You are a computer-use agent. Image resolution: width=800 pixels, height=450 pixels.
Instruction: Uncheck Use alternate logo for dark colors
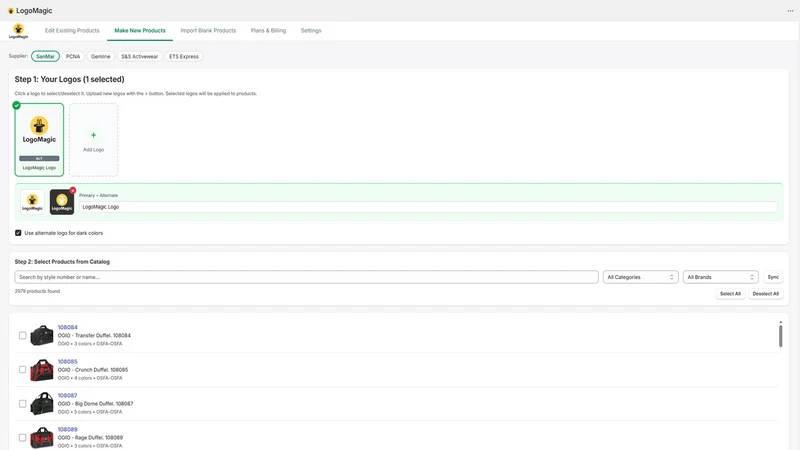tap(18, 233)
